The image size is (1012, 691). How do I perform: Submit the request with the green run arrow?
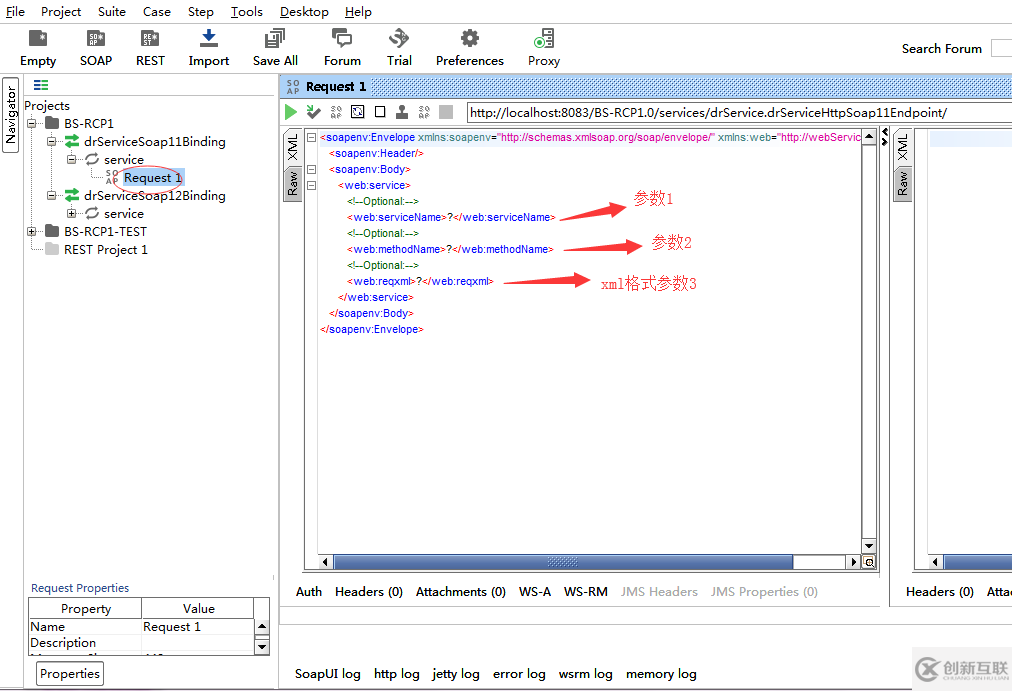pyautogui.click(x=291, y=111)
